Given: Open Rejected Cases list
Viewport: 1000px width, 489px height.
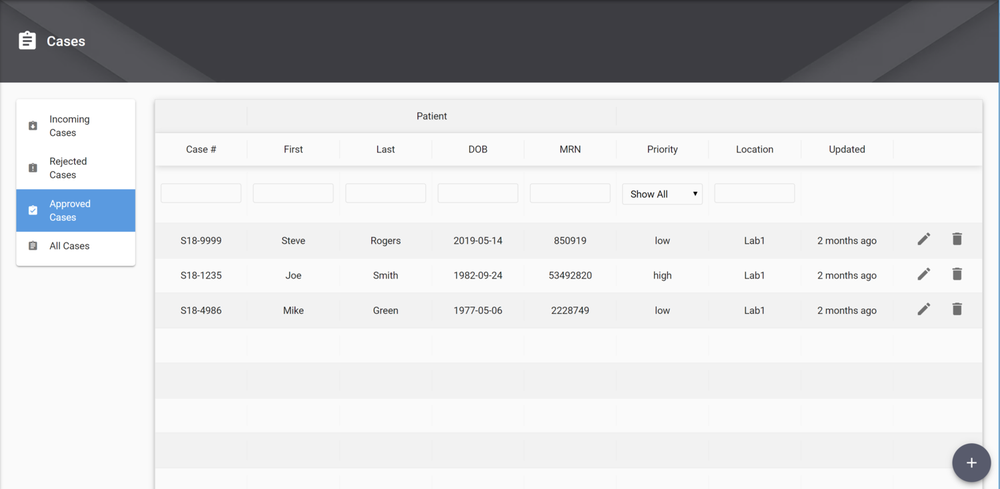Looking at the screenshot, I should 75,168.
